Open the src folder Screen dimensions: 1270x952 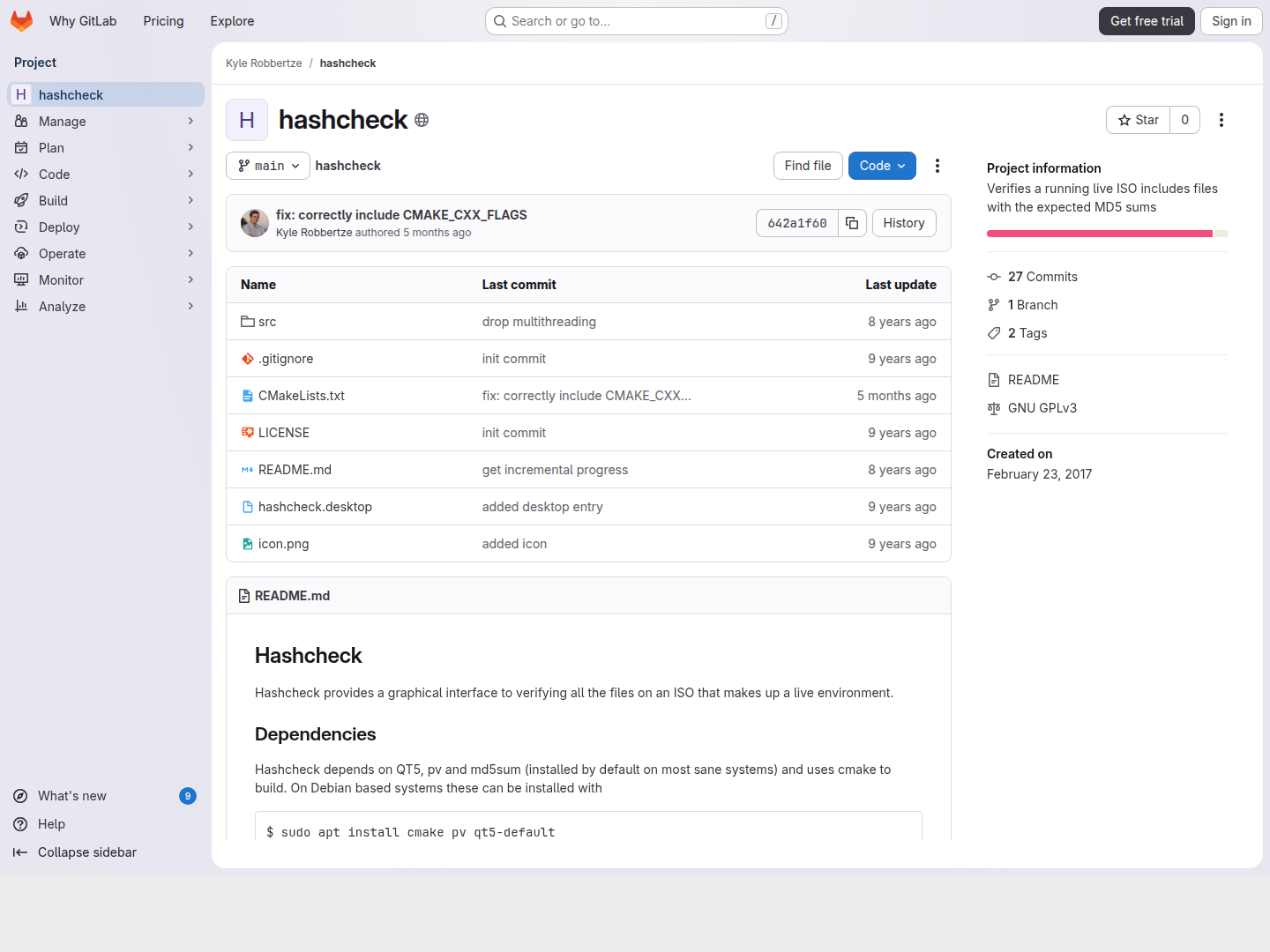click(x=267, y=322)
